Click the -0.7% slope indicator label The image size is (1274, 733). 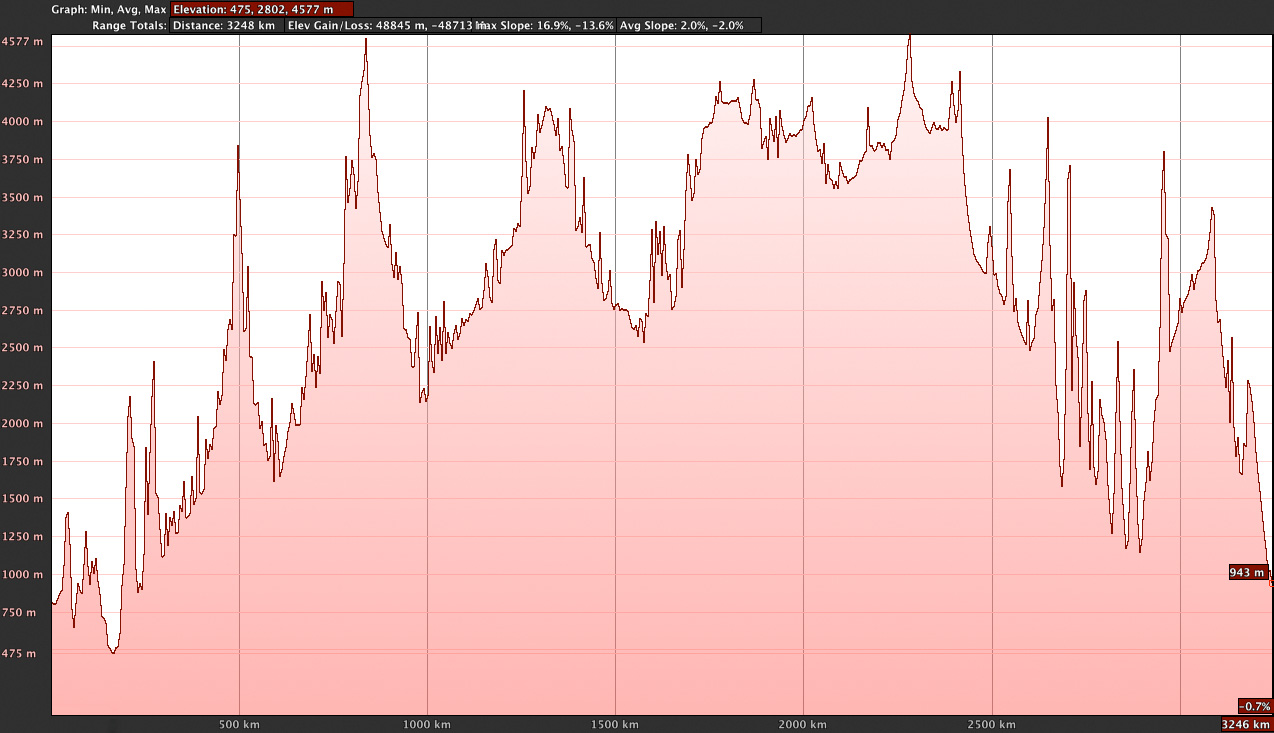pyautogui.click(x=1254, y=705)
